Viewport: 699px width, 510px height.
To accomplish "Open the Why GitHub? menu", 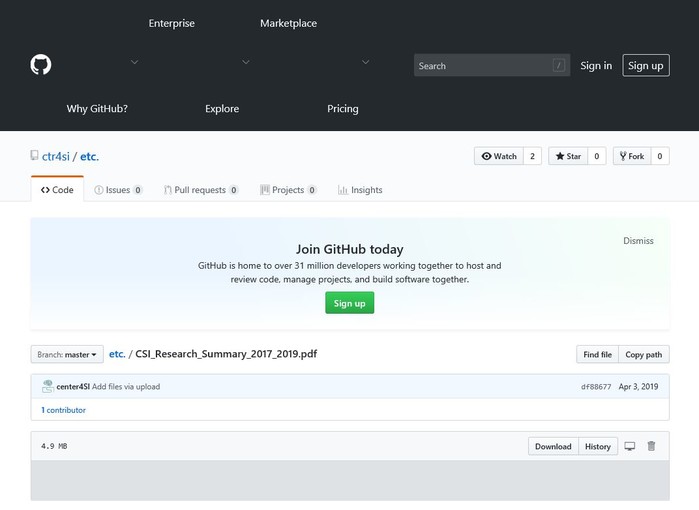I will click(x=97, y=109).
